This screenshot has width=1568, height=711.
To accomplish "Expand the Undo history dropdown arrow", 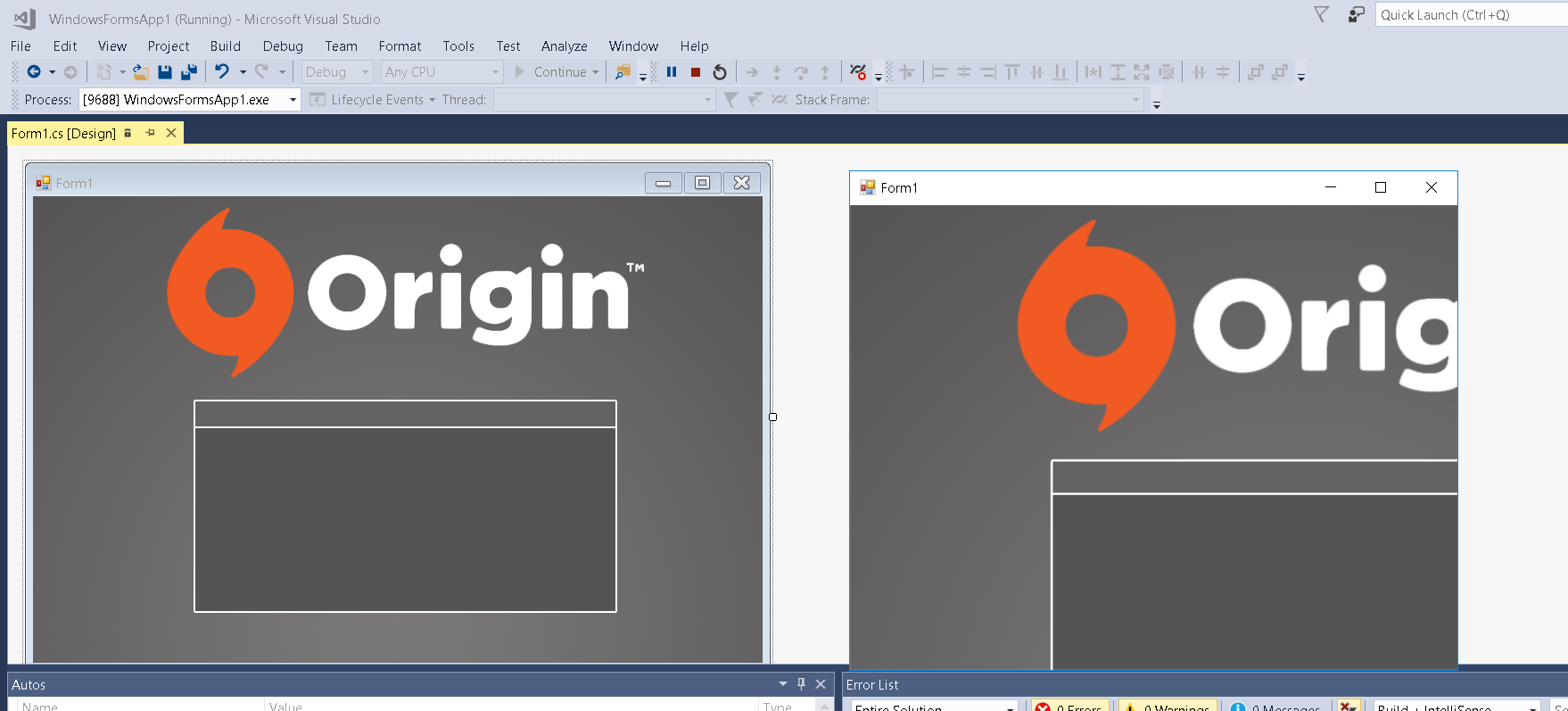I will pos(243,72).
